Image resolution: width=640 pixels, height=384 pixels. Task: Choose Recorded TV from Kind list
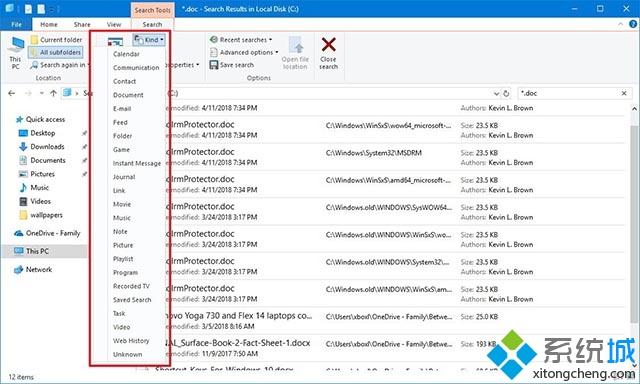tap(131, 286)
